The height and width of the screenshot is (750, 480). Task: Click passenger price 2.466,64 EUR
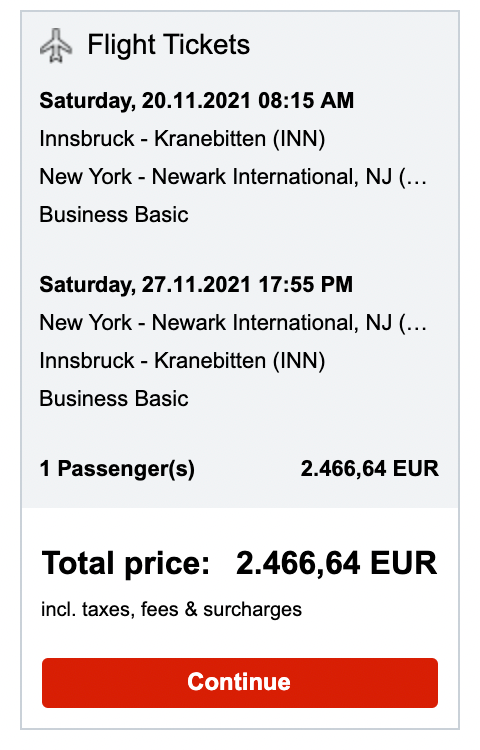pyautogui.click(x=370, y=468)
